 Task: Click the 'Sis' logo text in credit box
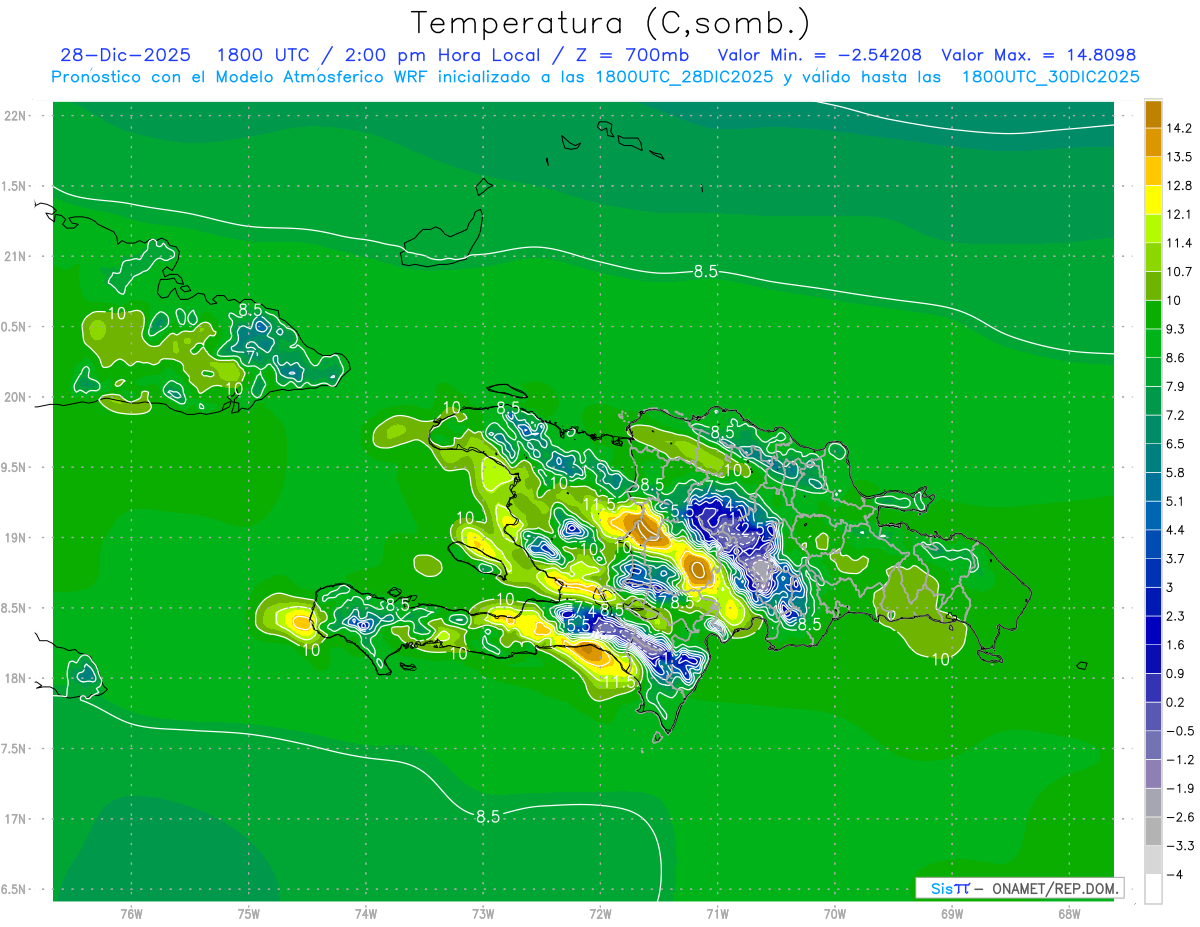tap(940, 888)
